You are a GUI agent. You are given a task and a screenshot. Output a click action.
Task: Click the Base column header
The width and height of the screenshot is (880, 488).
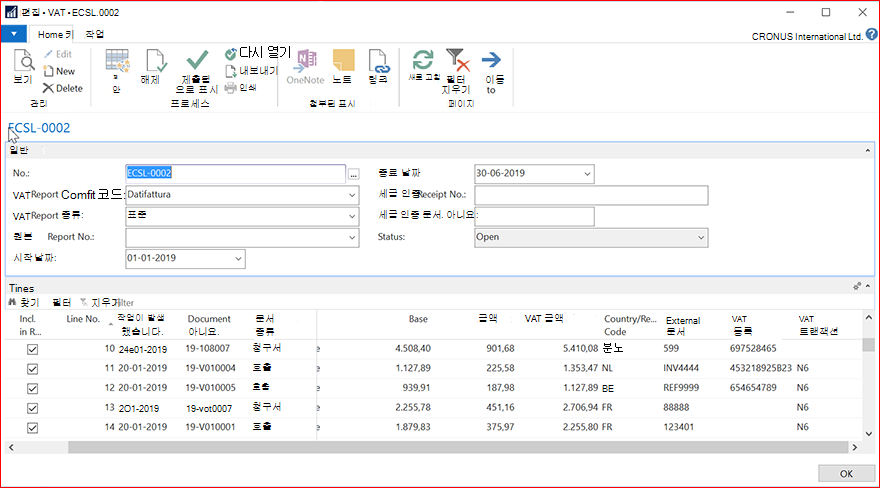[418, 319]
